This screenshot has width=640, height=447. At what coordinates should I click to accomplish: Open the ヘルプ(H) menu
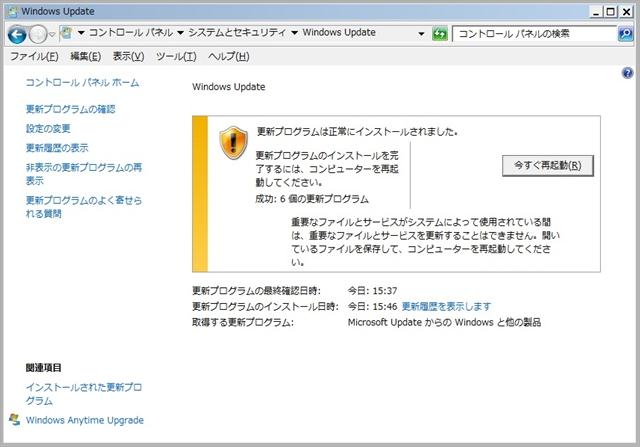pyautogui.click(x=229, y=56)
